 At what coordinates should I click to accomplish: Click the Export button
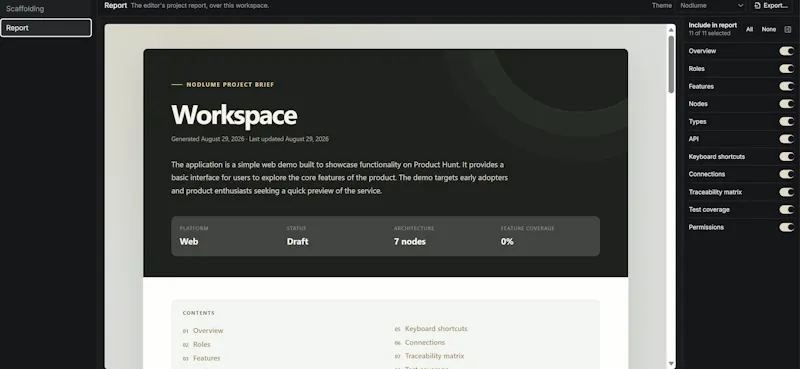click(x=770, y=6)
